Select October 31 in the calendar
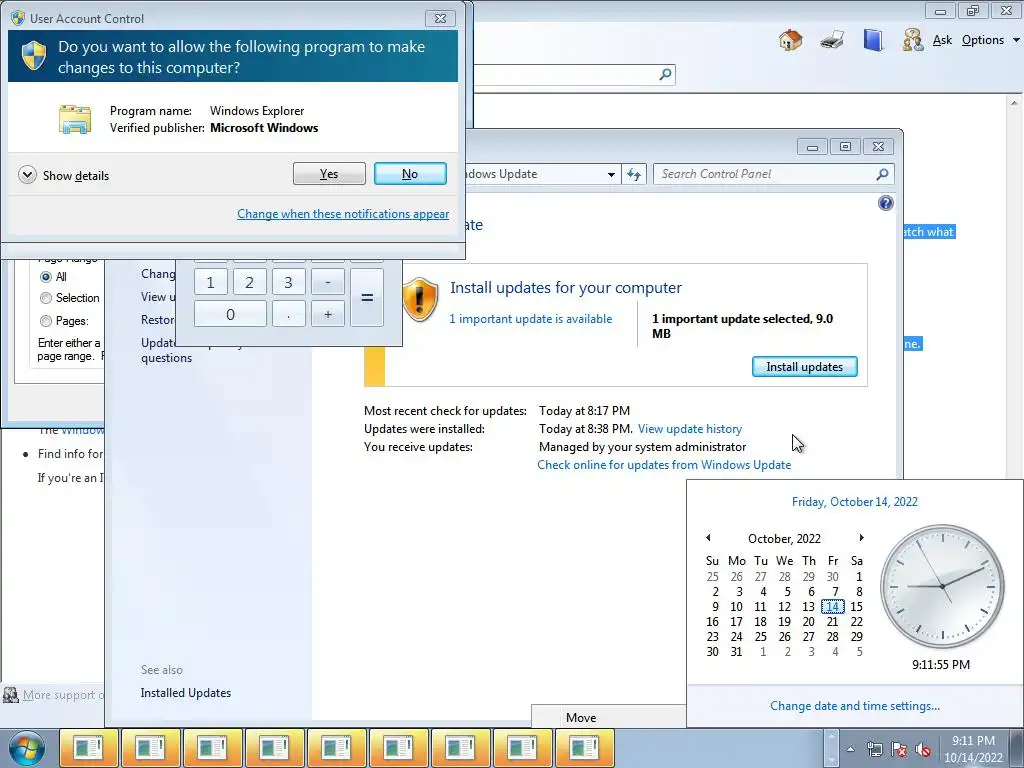 click(737, 652)
